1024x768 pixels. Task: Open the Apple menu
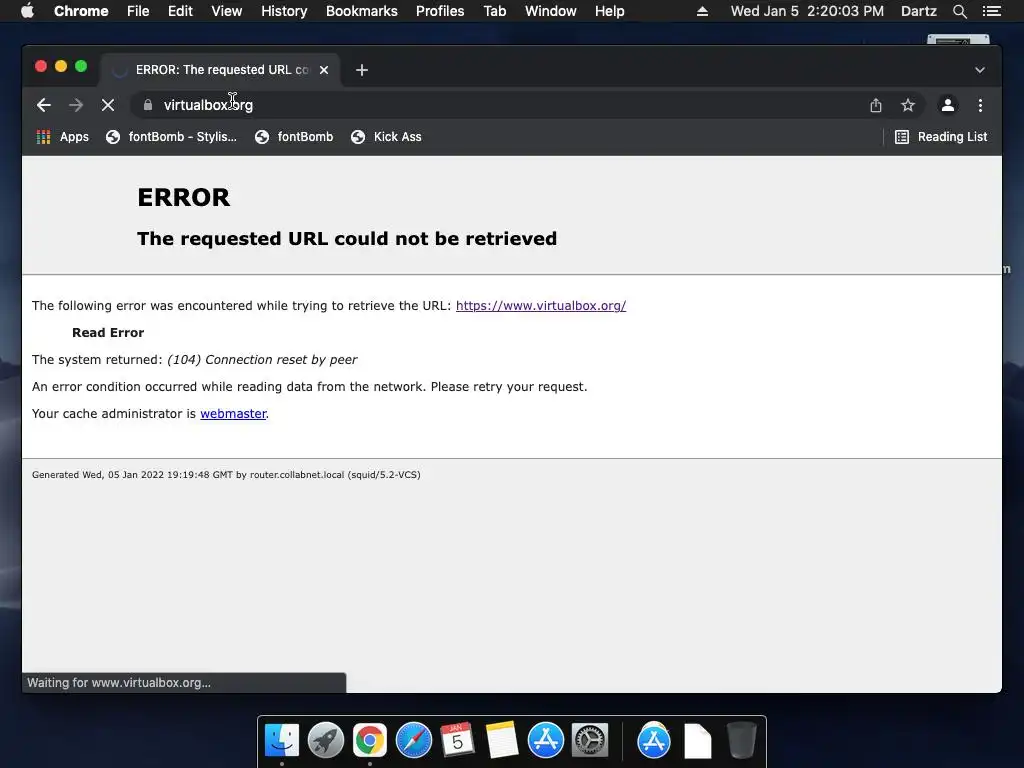point(27,11)
